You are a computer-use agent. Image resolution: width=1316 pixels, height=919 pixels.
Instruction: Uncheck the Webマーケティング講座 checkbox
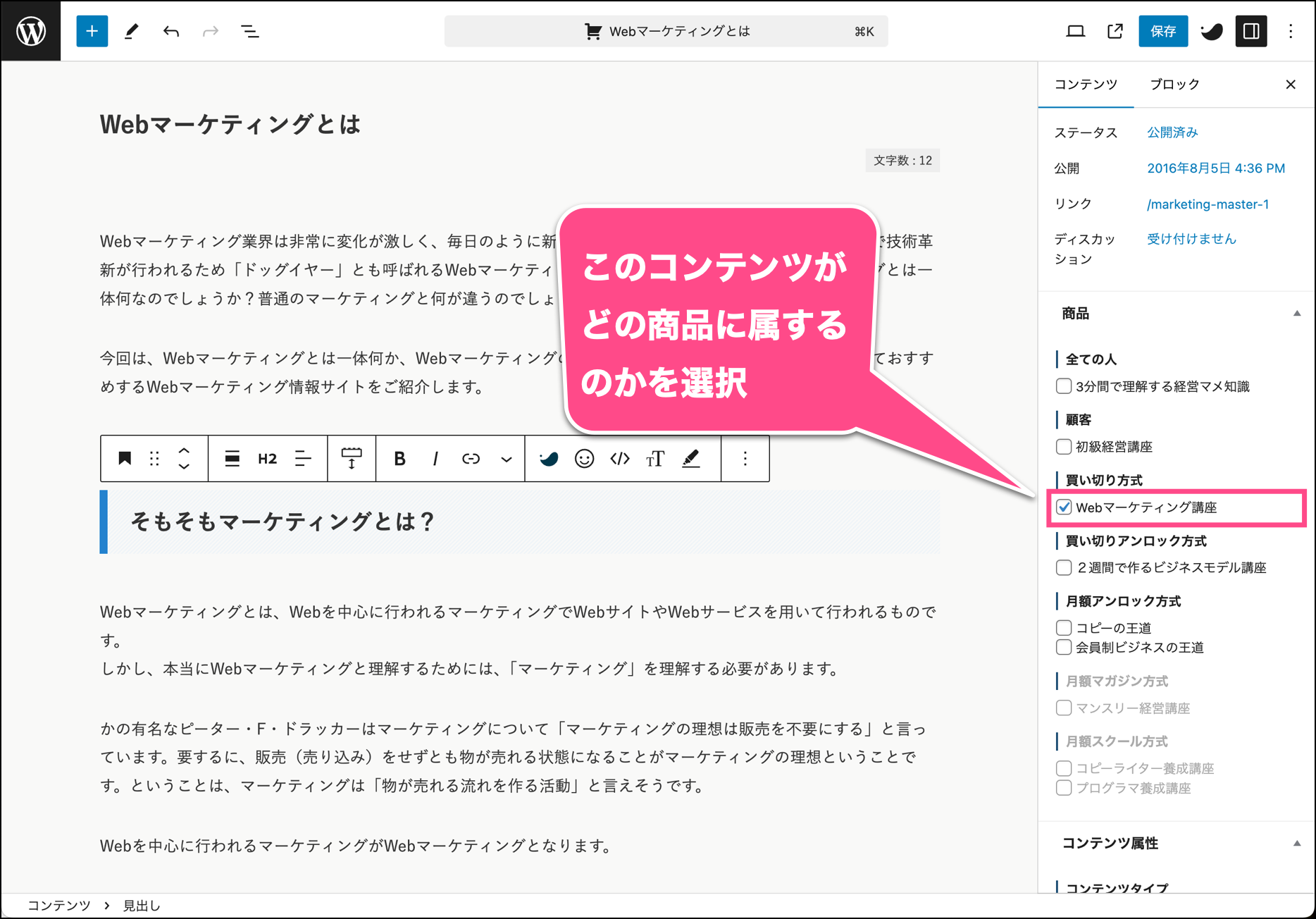1064,507
